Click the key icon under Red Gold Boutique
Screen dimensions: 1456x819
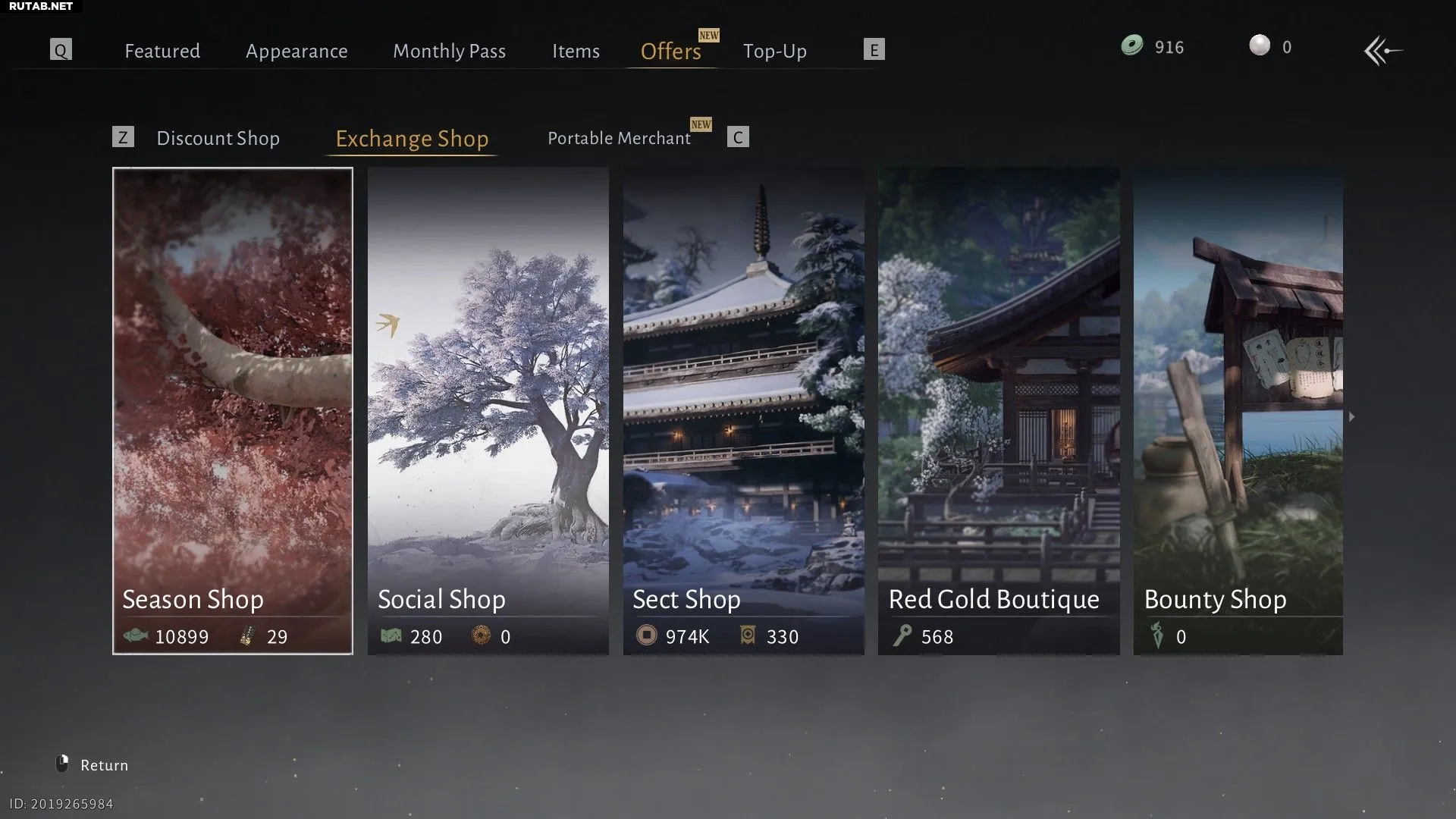902,635
